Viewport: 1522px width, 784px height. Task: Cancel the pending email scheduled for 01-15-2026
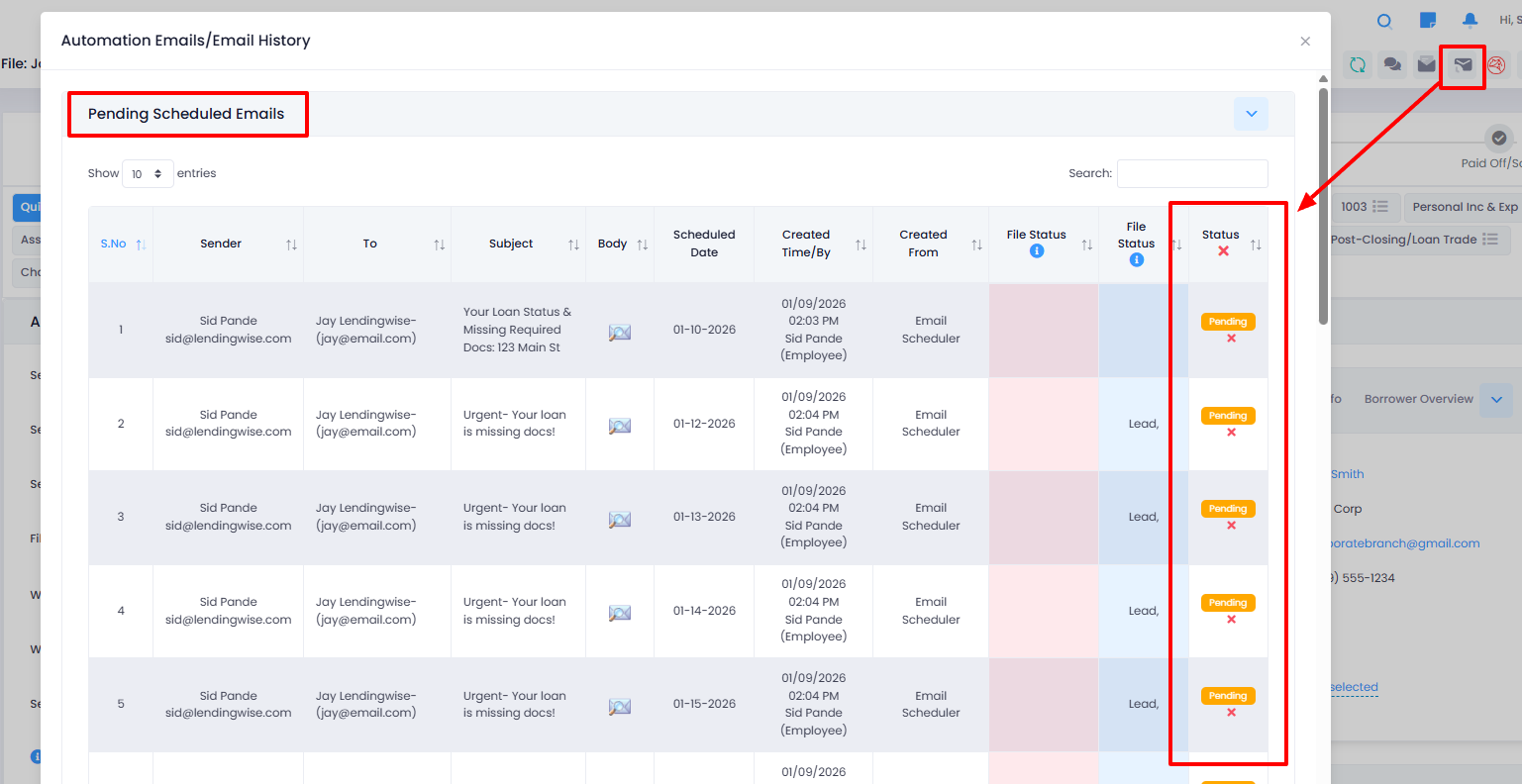pos(1231,713)
